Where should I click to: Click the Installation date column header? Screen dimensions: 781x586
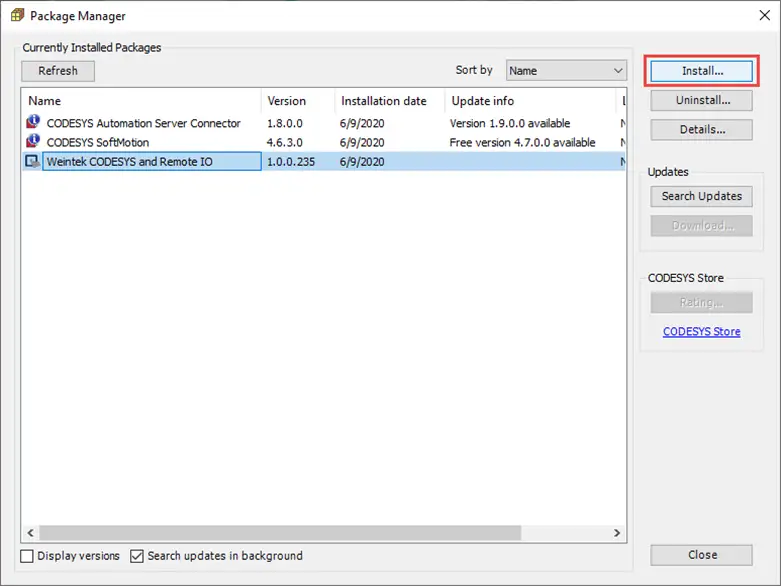(x=390, y=101)
